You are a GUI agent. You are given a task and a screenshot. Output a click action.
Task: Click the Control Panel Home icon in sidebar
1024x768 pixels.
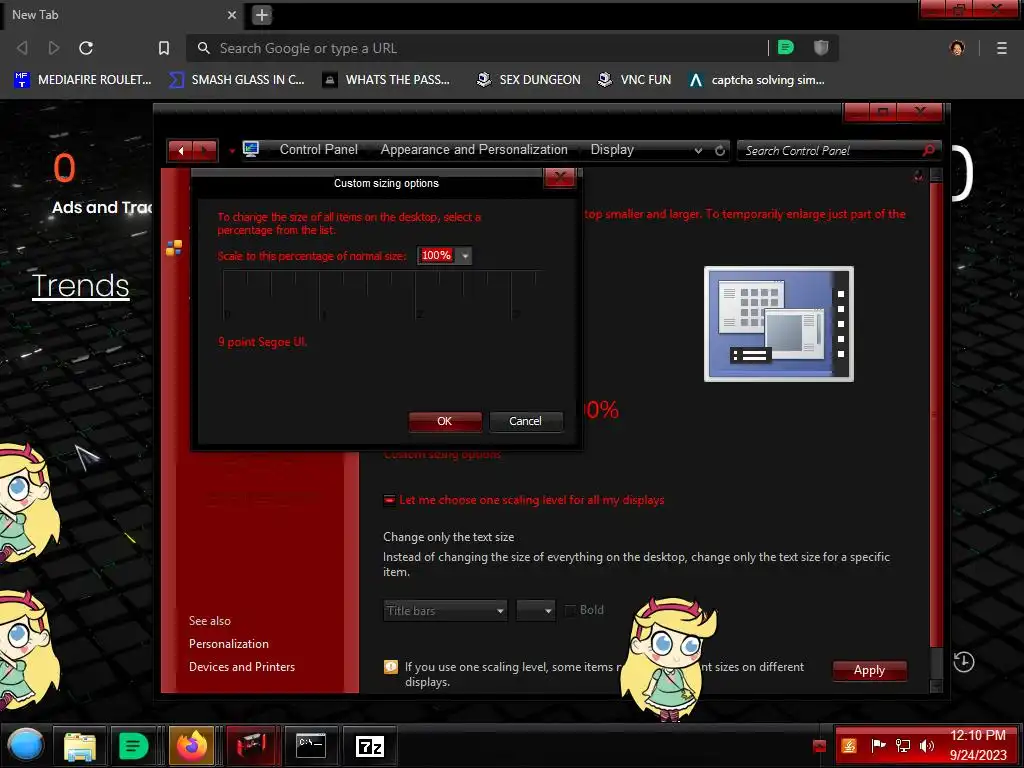[174, 248]
